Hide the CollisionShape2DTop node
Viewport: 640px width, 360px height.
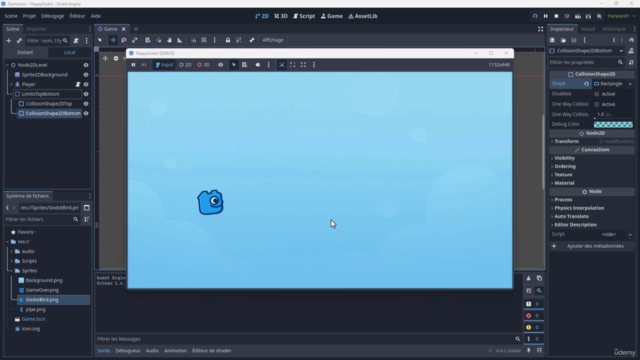[x=86, y=104]
